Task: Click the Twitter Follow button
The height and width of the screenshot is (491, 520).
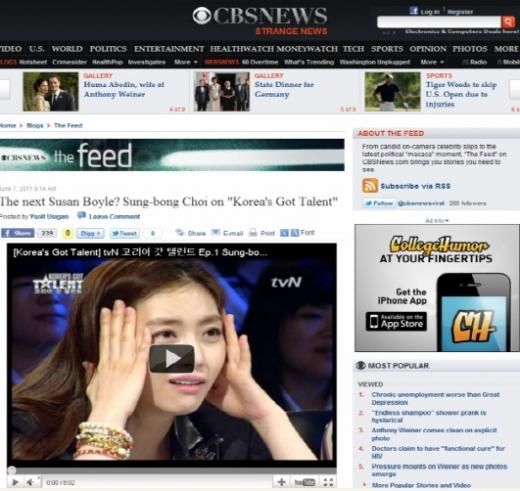Action: [x=379, y=203]
